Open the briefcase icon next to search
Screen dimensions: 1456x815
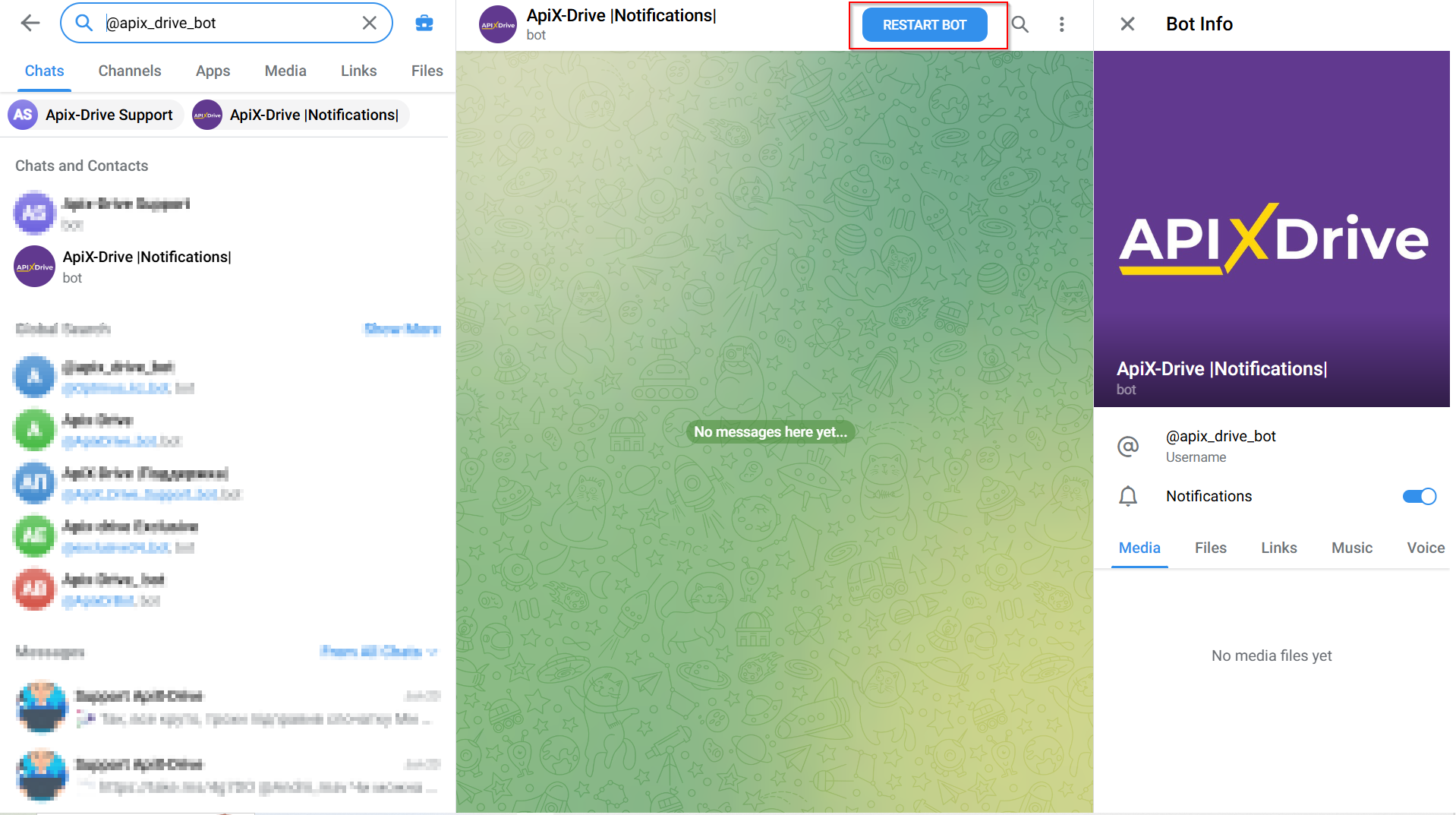point(424,23)
